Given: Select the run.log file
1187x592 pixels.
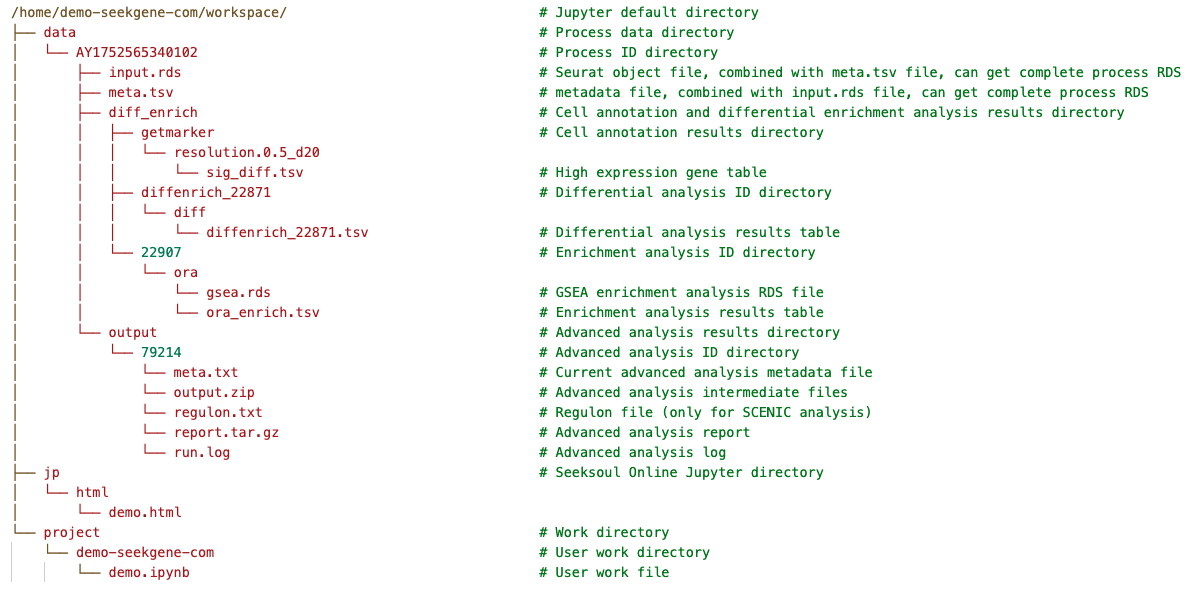Looking at the screenshot, I should pyautogui.click(x=202, y=453).
